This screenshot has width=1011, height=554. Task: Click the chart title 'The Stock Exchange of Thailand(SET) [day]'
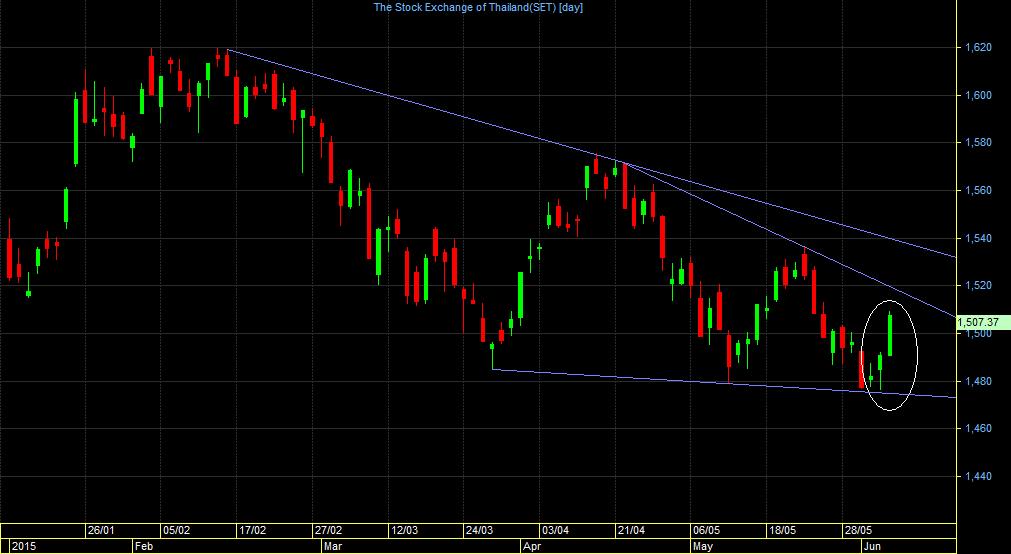(x=478, y=8)
